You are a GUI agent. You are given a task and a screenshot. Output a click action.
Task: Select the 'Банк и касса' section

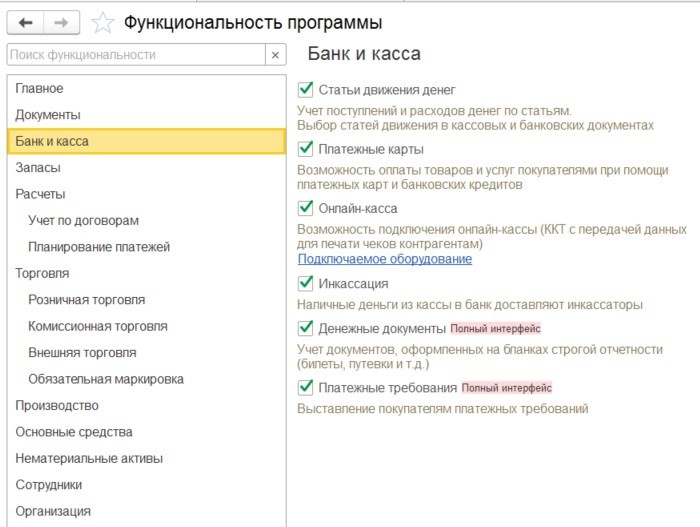tap(146, 141)
